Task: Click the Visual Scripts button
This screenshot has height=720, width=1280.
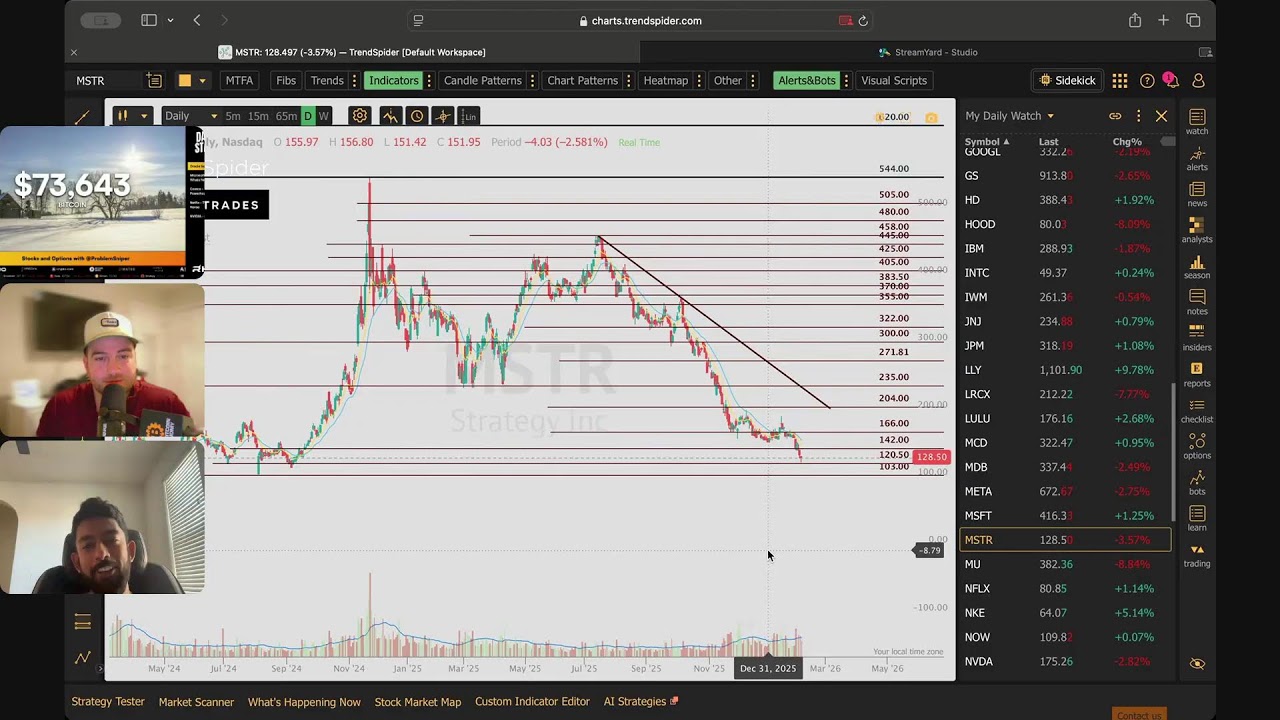Action: (894, 81)
